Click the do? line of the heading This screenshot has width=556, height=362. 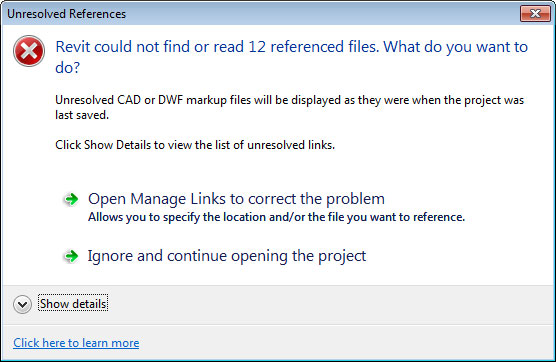[x=67, y=67]
